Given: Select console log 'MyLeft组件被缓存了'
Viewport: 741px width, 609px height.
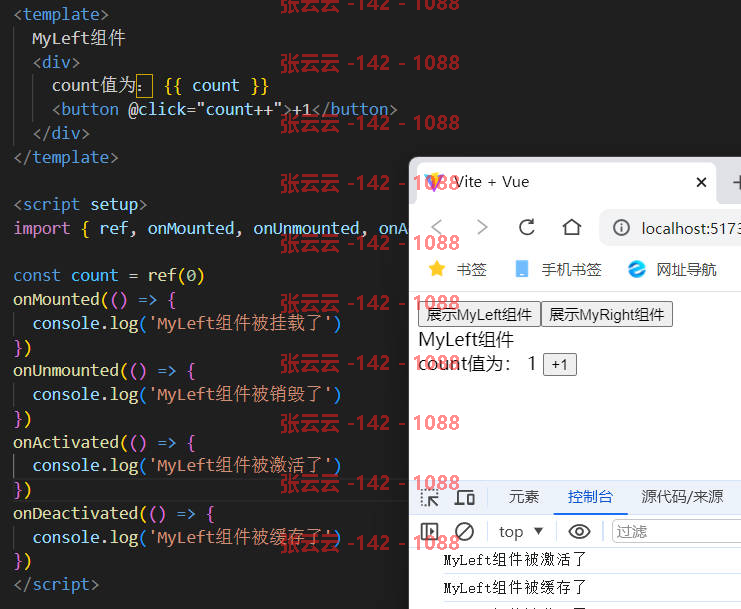Looking at the screenshot, I should pyautogui.click(x=515, y=588).
